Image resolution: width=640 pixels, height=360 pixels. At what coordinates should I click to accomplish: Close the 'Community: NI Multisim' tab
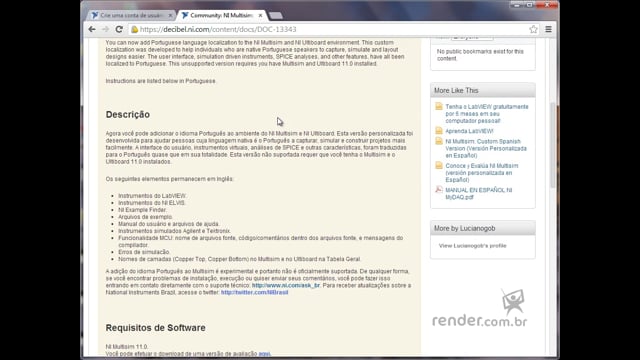pyautogui.click(x=260, y=16)
